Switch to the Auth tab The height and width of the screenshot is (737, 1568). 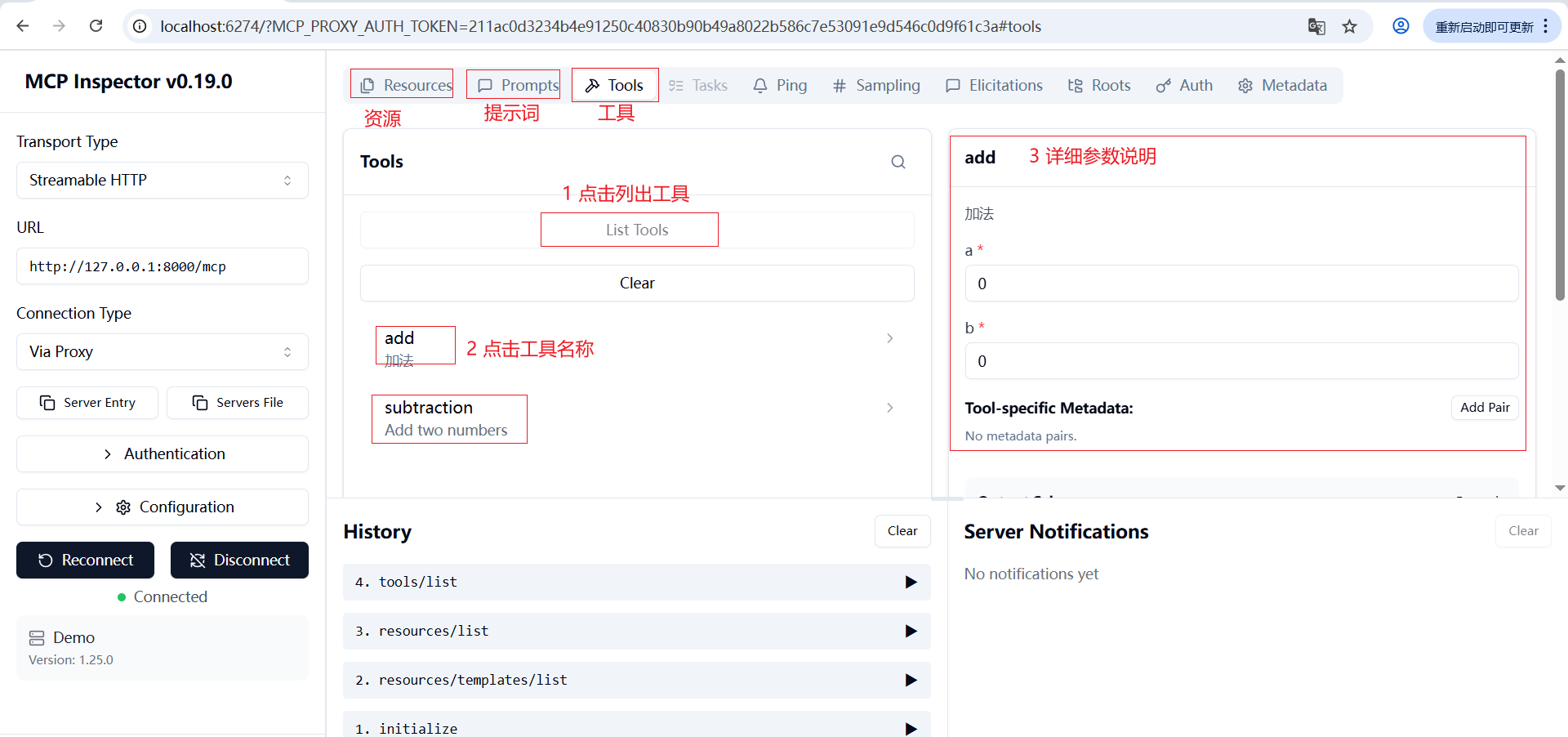1184,85
